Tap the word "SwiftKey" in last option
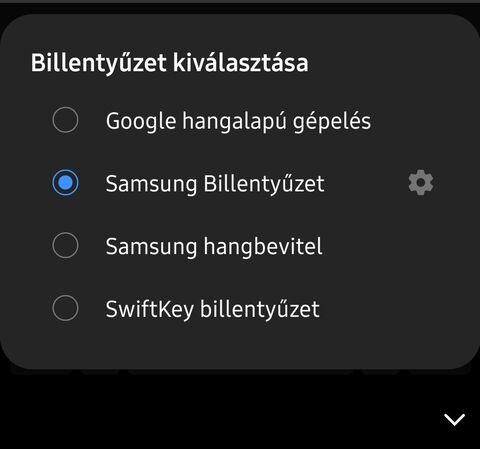Image resolution: width=480 pixels, height=449 pixels. 149,309
